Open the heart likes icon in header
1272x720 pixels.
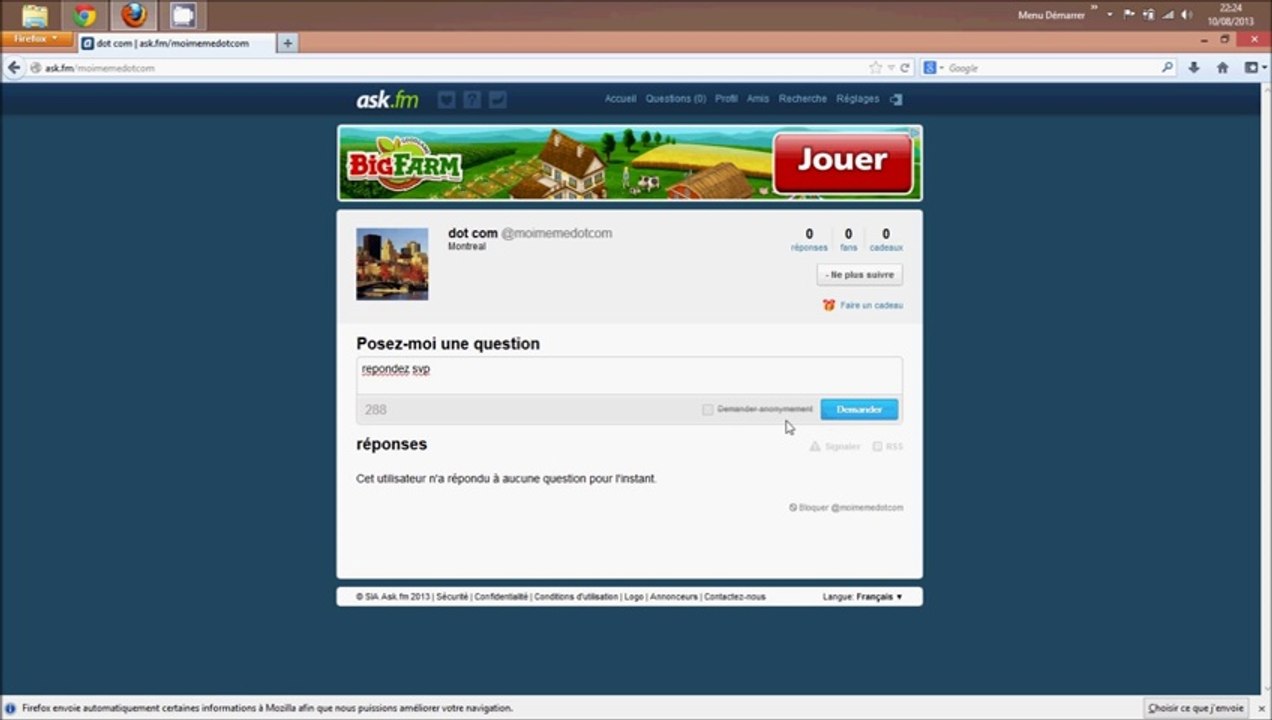click(446, 99)
